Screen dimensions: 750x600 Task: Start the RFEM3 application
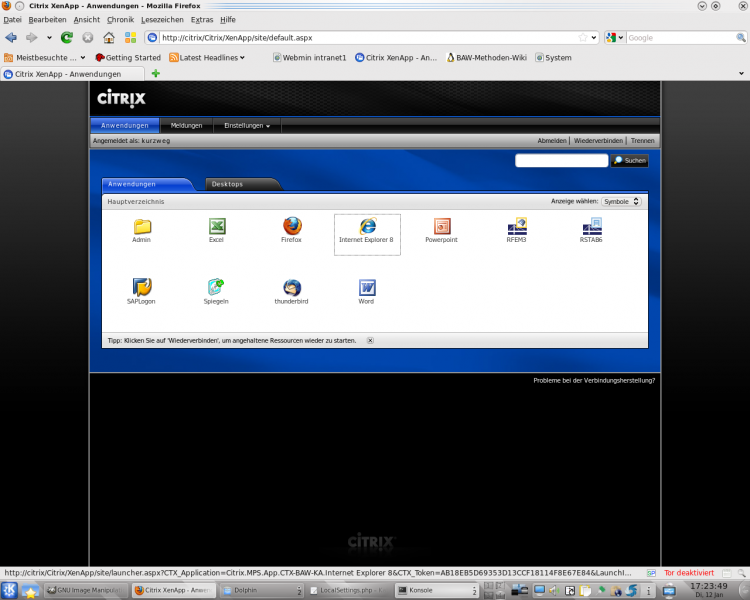pos(516,230)
